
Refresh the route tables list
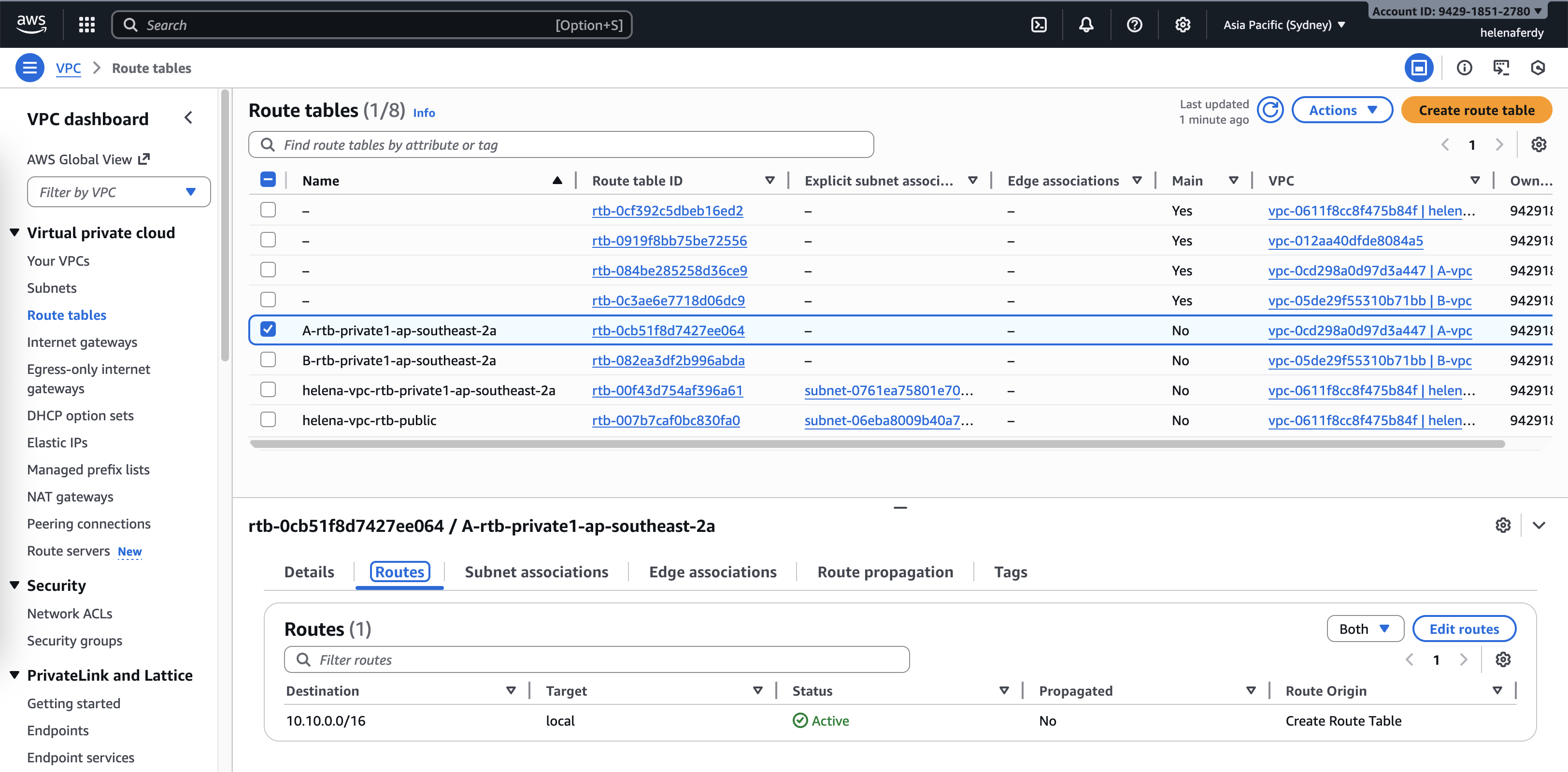click(x=1270, y=110)
